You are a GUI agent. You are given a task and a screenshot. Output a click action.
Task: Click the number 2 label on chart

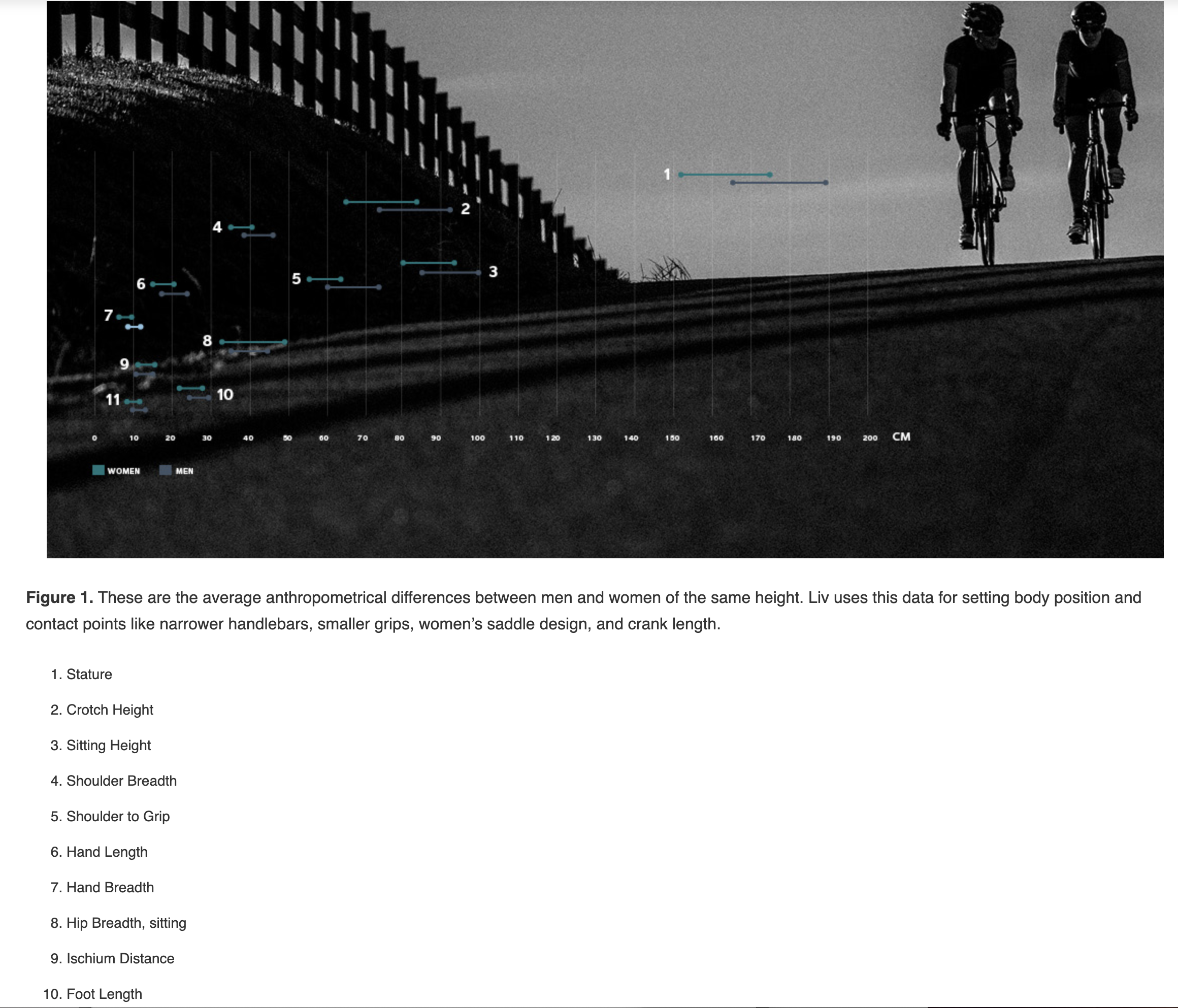(x=465, y=209)
